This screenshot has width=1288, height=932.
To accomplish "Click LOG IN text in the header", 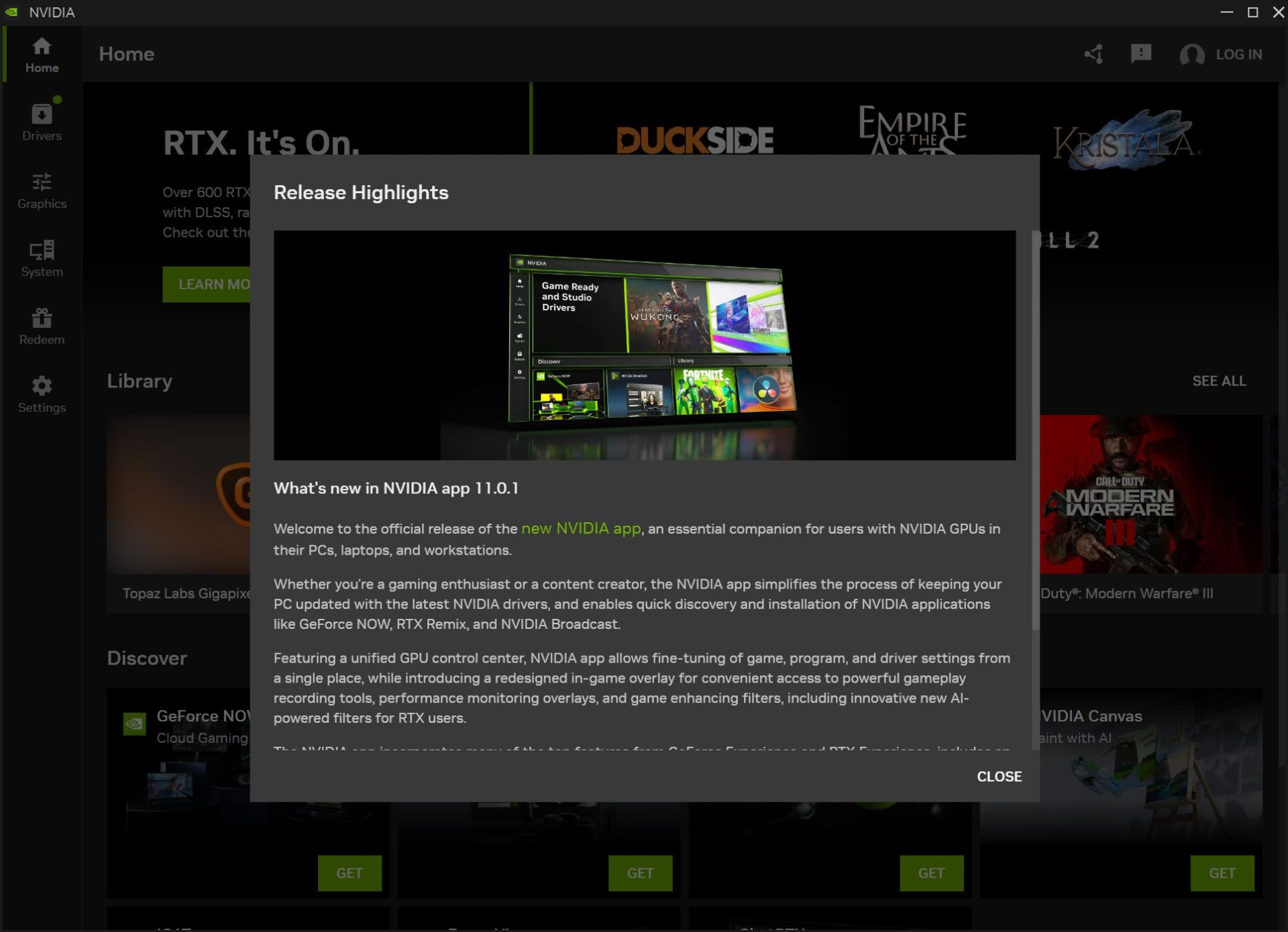I will (1238, 54).
